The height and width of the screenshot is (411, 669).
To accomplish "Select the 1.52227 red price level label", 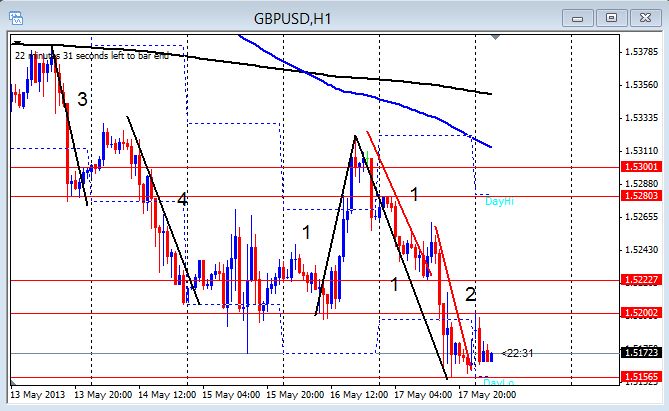I will pyautogui.click(x=642, y=280).
